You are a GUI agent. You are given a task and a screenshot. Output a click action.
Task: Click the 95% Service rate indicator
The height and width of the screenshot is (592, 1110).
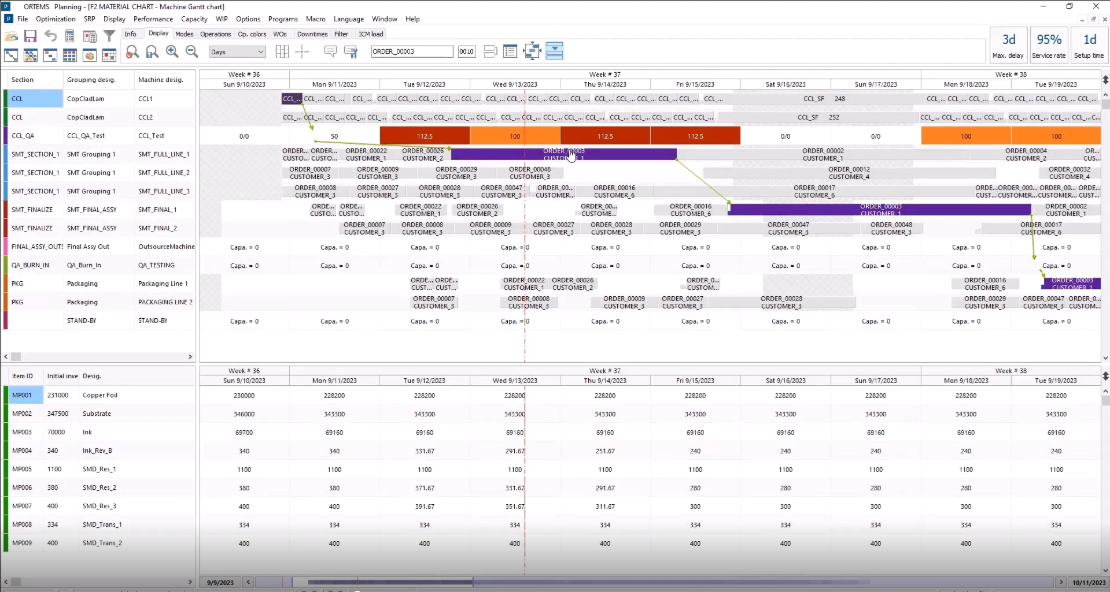pos(1049,45)
